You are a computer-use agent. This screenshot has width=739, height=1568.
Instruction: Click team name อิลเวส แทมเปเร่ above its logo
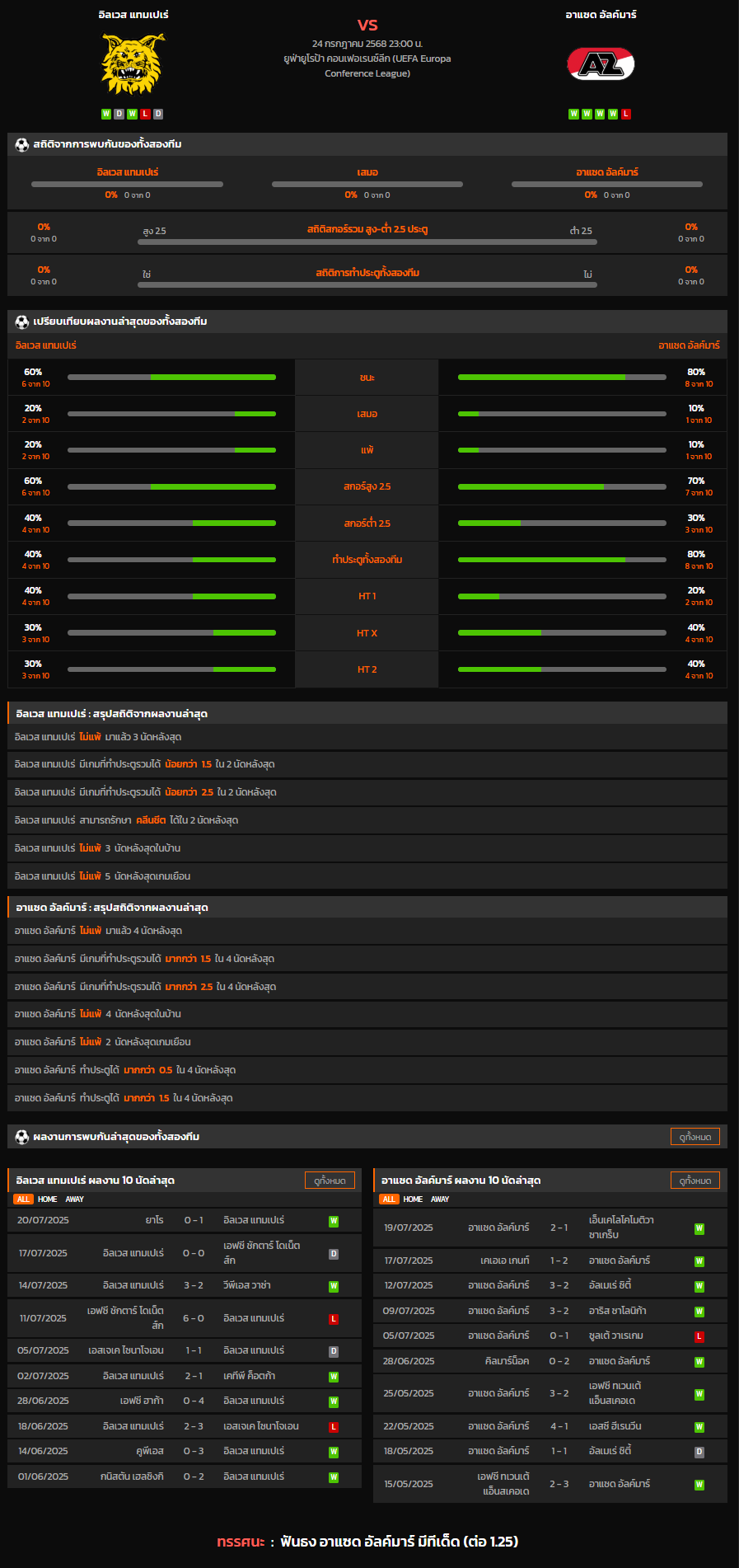pos(133,15)
